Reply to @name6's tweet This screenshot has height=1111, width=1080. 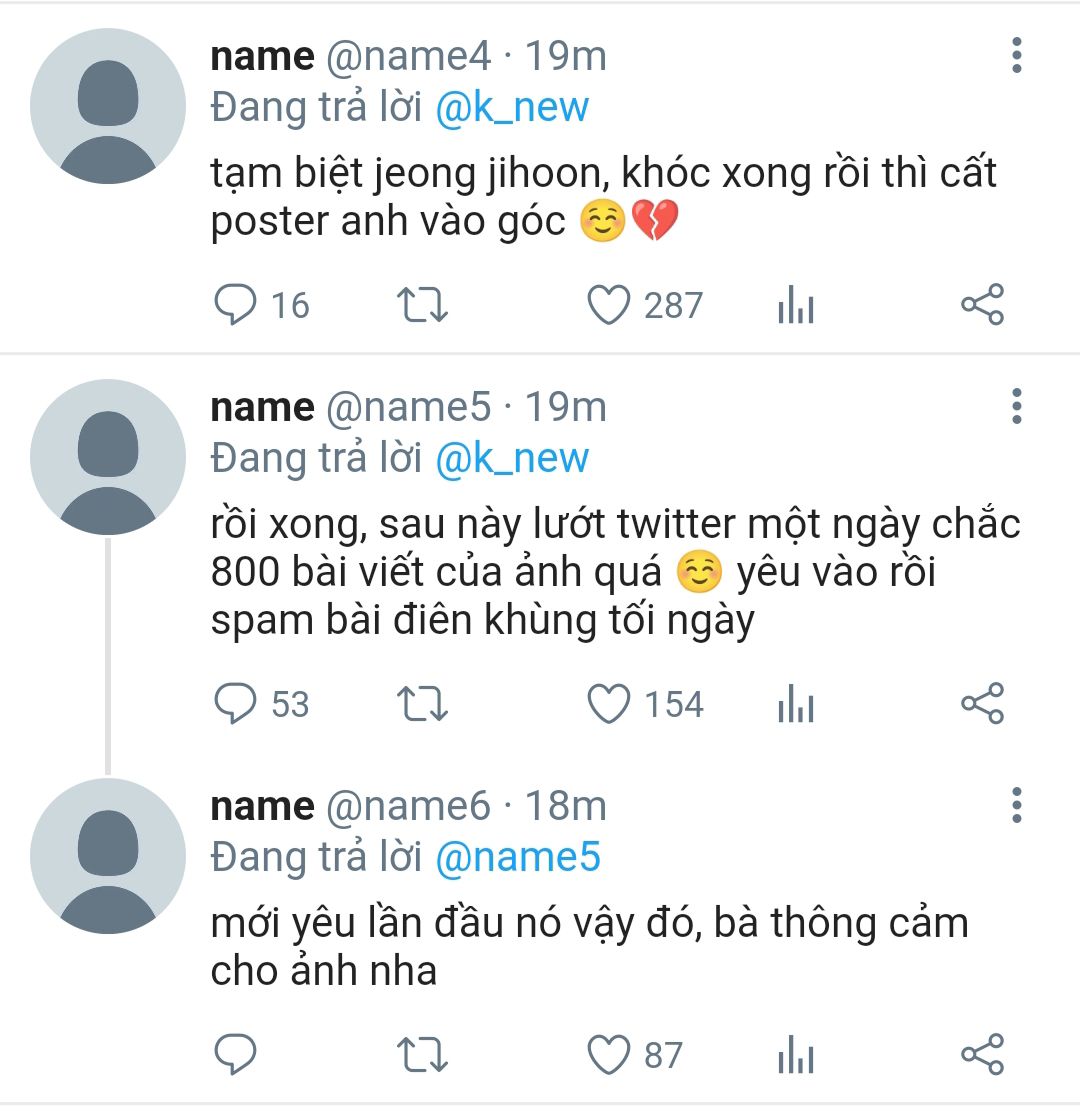(x=235, y=1055)
